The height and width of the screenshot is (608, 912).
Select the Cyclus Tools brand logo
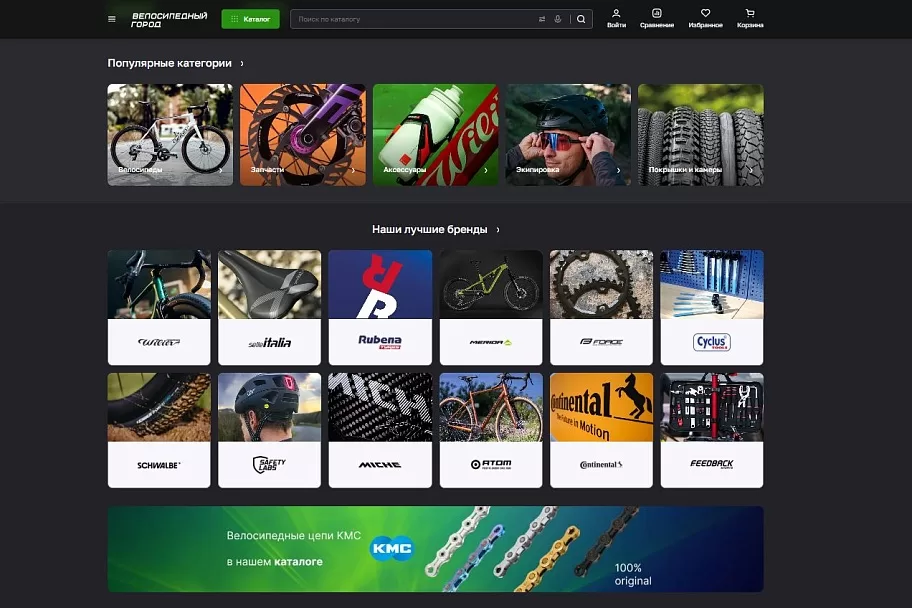coord(712,342)
